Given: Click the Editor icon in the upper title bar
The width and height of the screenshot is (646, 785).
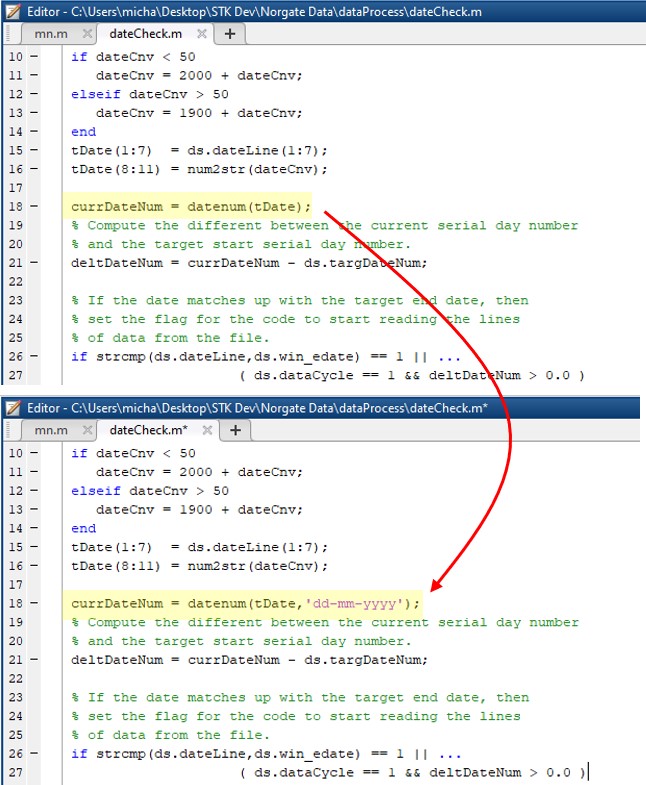Looking at the screenshot, I should coord(14,11).
